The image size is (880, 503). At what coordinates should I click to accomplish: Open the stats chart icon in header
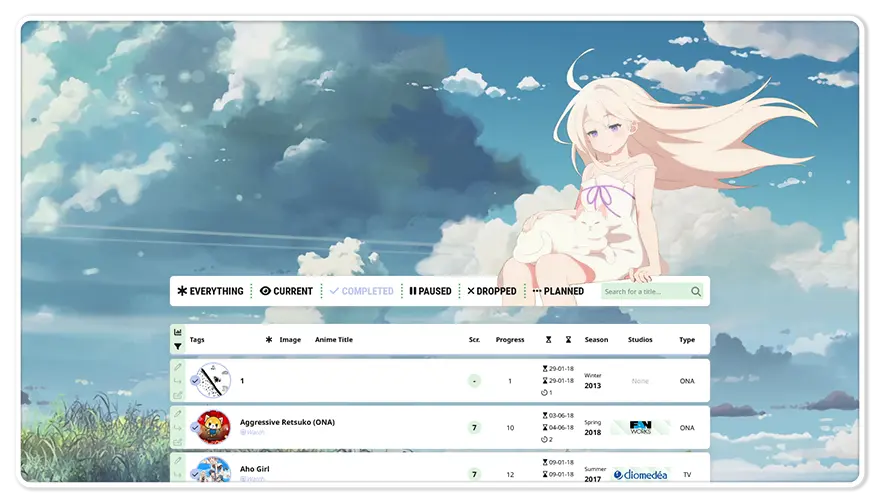pos(178,332)
